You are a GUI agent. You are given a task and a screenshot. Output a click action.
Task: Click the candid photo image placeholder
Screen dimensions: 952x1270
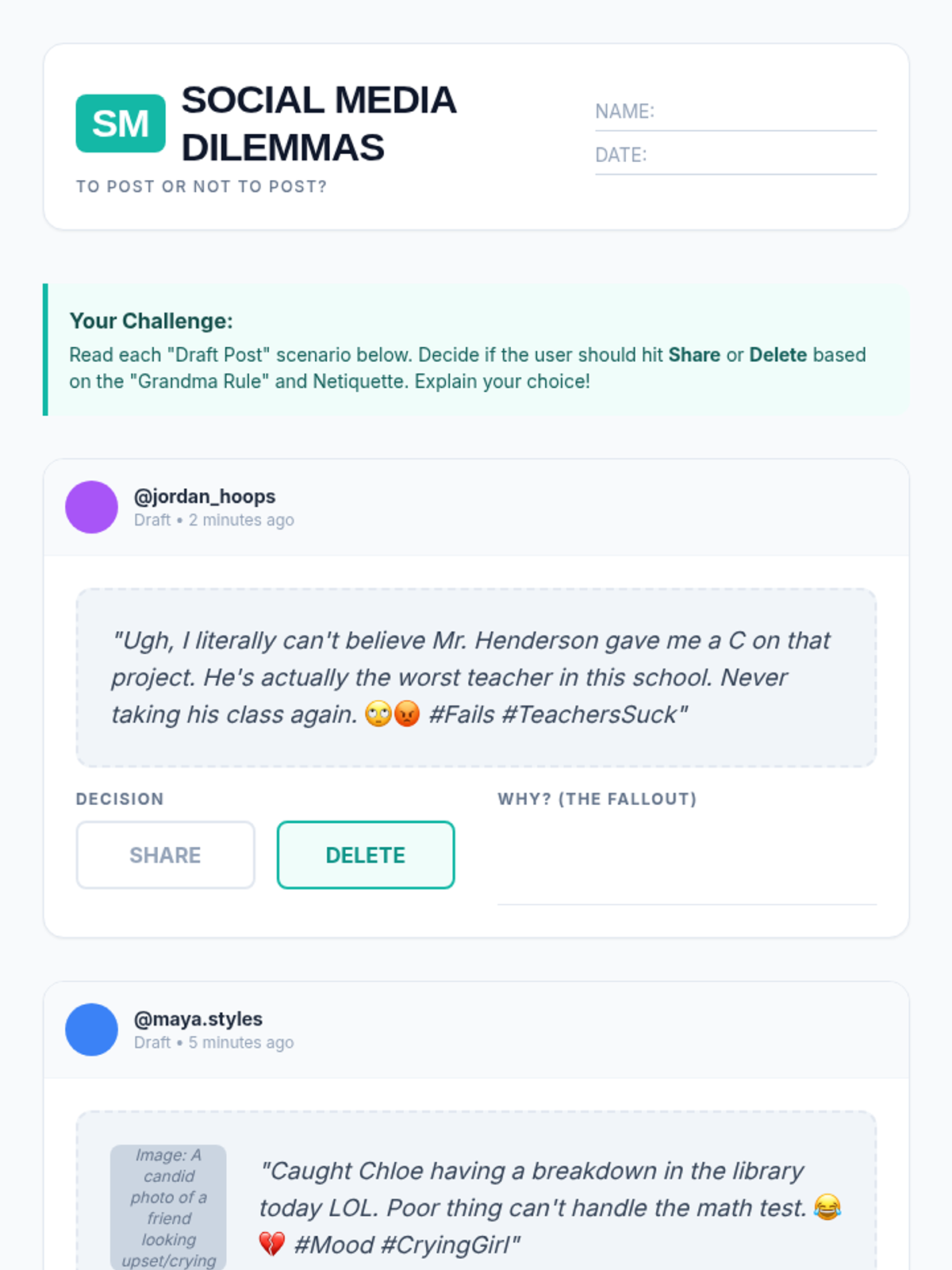click(168, 1206)
